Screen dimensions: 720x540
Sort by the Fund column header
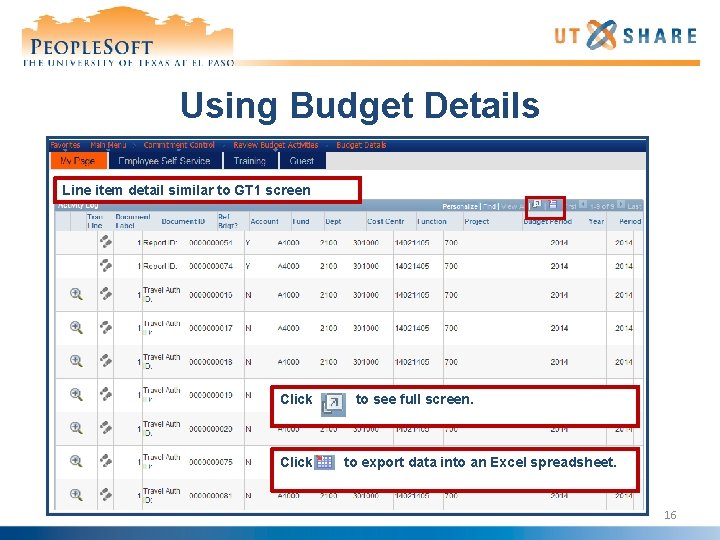[301, 221]
